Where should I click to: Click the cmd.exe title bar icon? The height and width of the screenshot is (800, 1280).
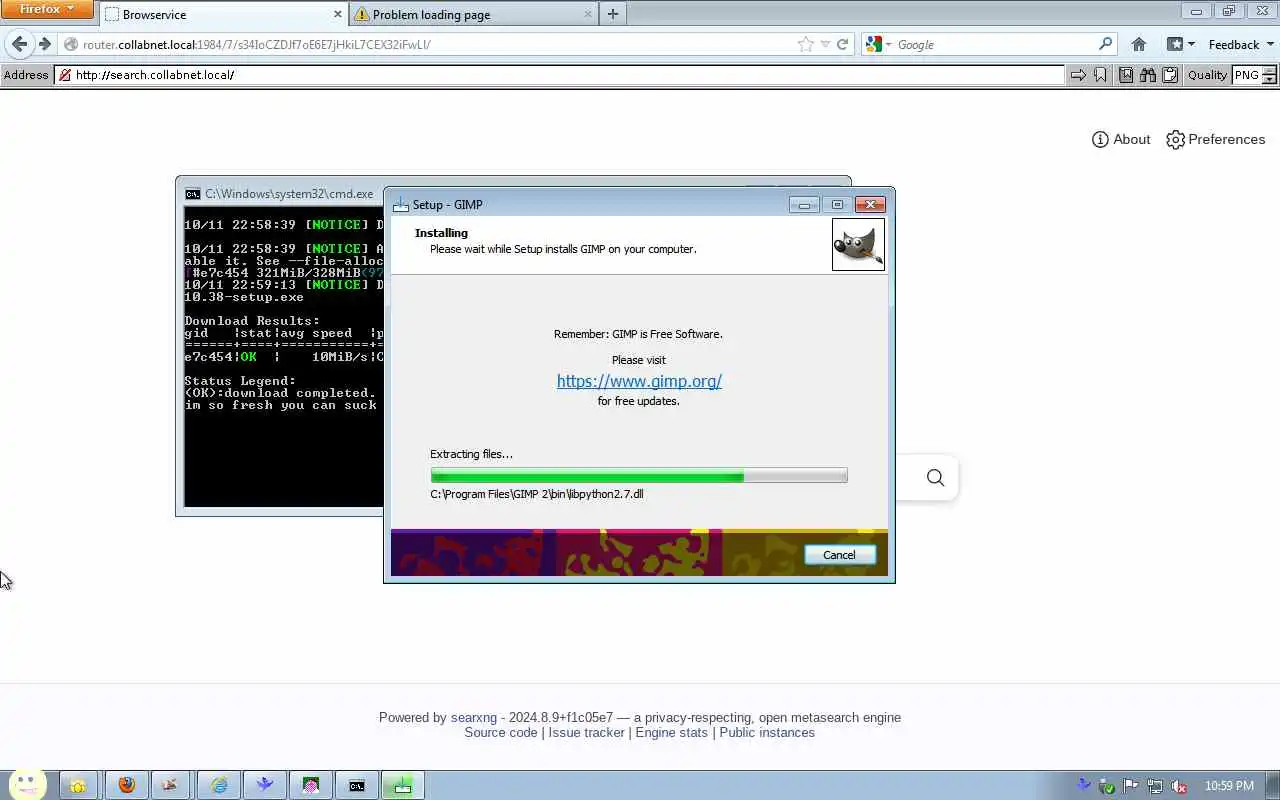(193, 194)
